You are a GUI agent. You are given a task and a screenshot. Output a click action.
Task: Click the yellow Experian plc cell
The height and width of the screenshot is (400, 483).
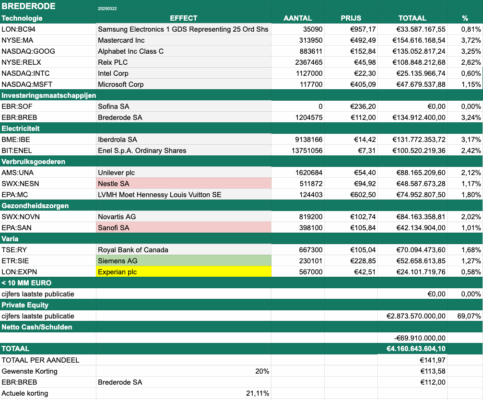(184, 272)
